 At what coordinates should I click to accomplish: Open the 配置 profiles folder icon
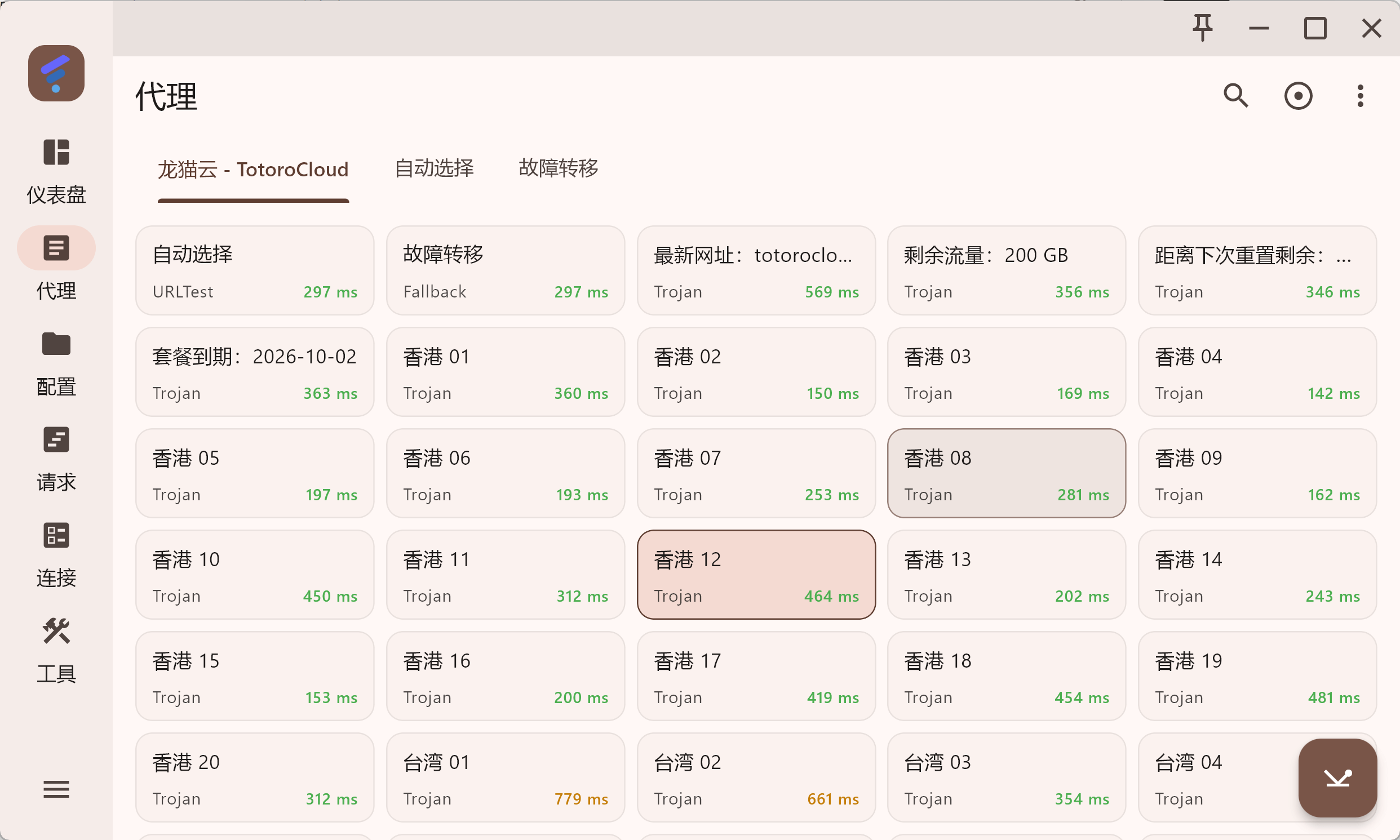pyautogui.click(x=56, y=344)
